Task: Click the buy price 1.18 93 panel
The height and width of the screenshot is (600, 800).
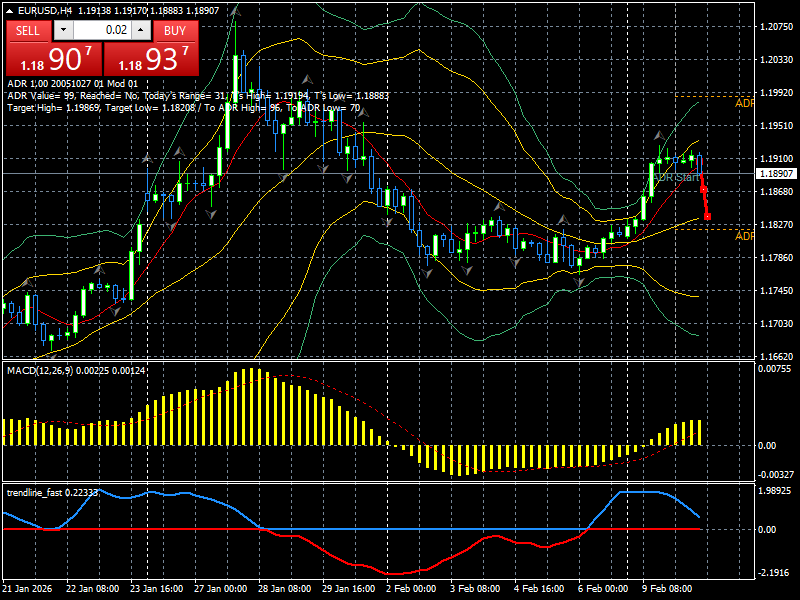Action: [x=152, y=59]
